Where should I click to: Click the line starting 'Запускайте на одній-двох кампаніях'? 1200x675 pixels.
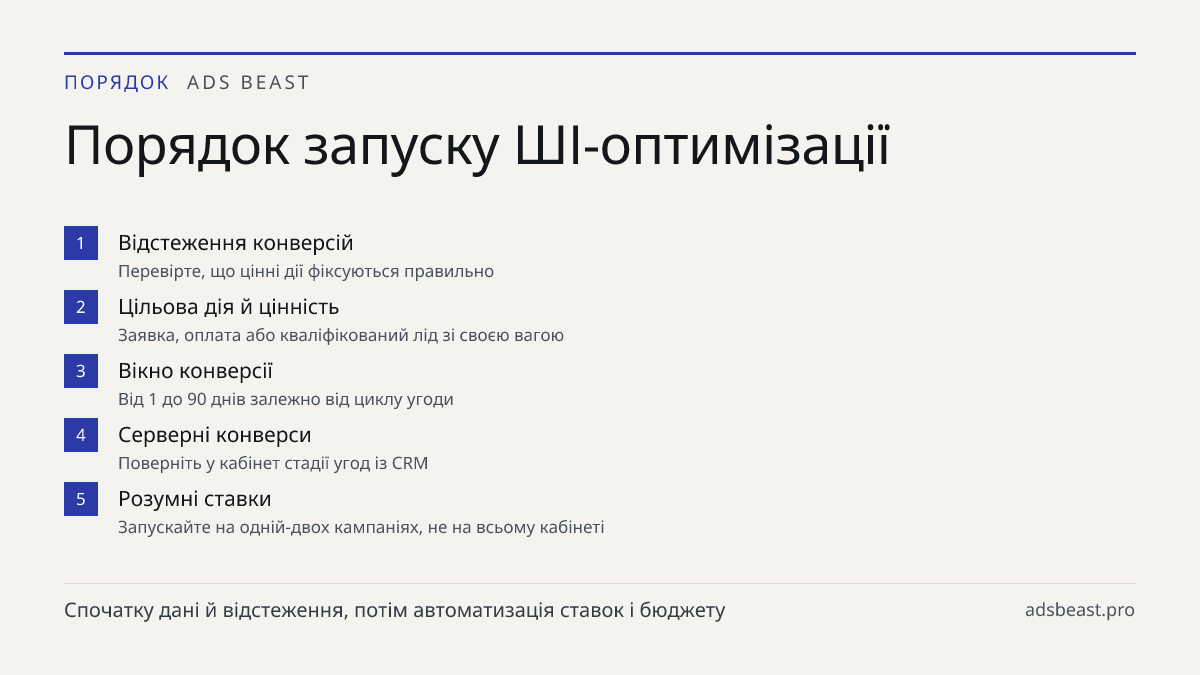pyautogui.click(x=361, y=528)
